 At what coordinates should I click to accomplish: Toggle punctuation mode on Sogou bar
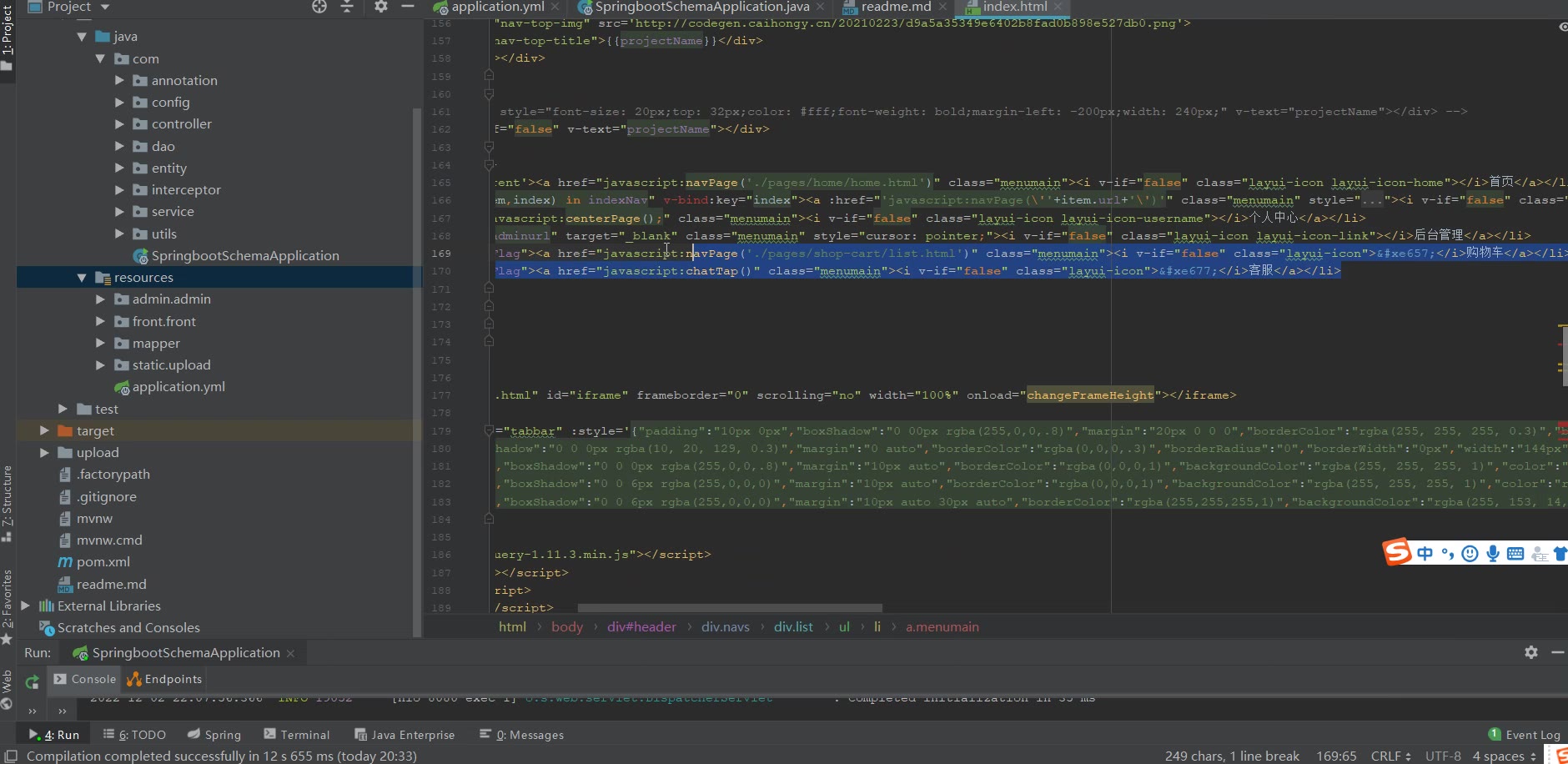tap(1447, 554)
